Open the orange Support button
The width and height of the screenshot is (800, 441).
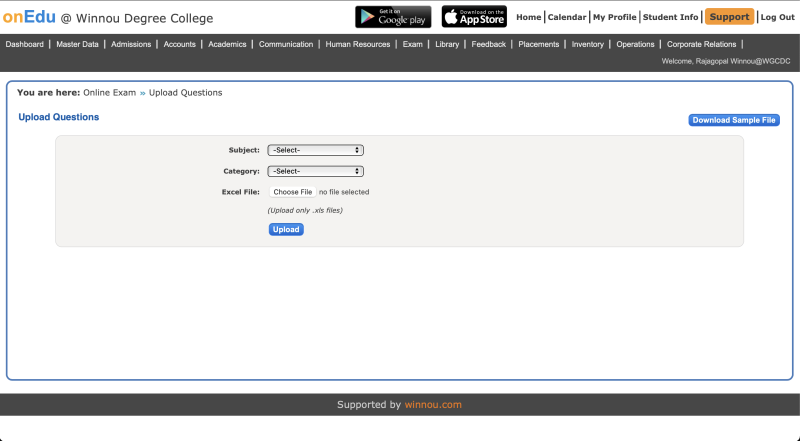point(729,17)
